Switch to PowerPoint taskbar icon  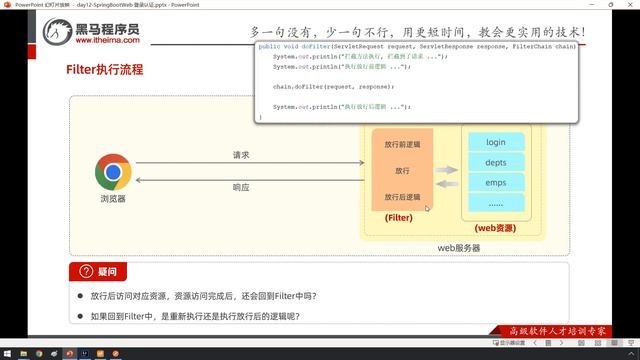tap(70, 353)
